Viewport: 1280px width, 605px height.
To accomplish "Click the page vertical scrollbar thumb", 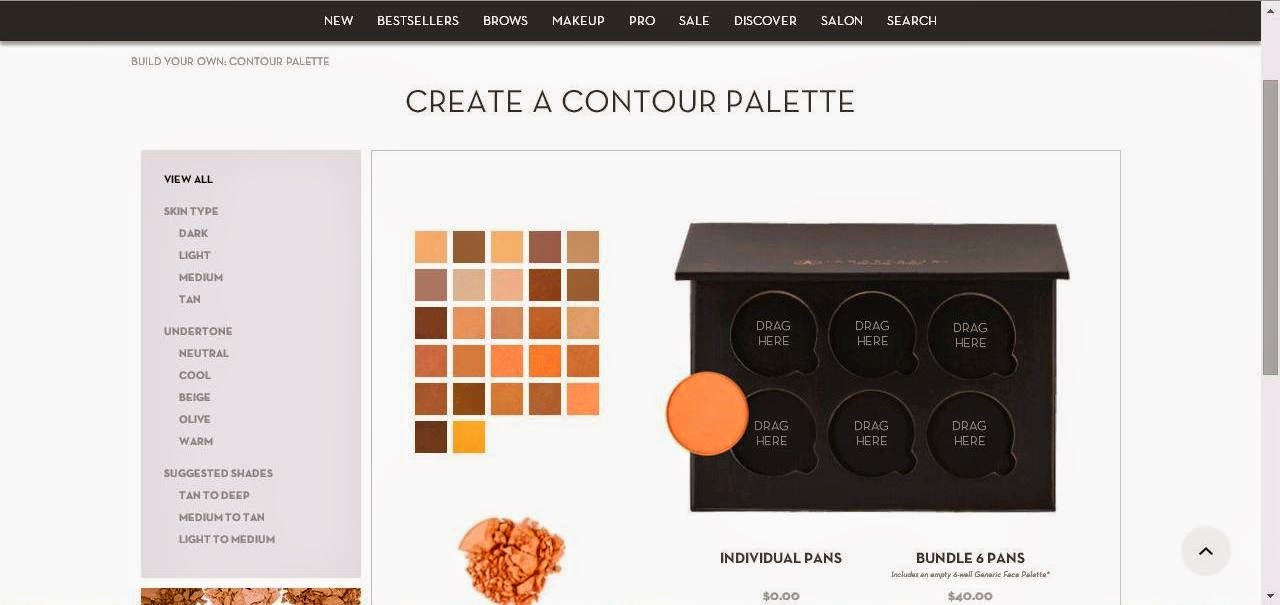I will coord(1270,227).
